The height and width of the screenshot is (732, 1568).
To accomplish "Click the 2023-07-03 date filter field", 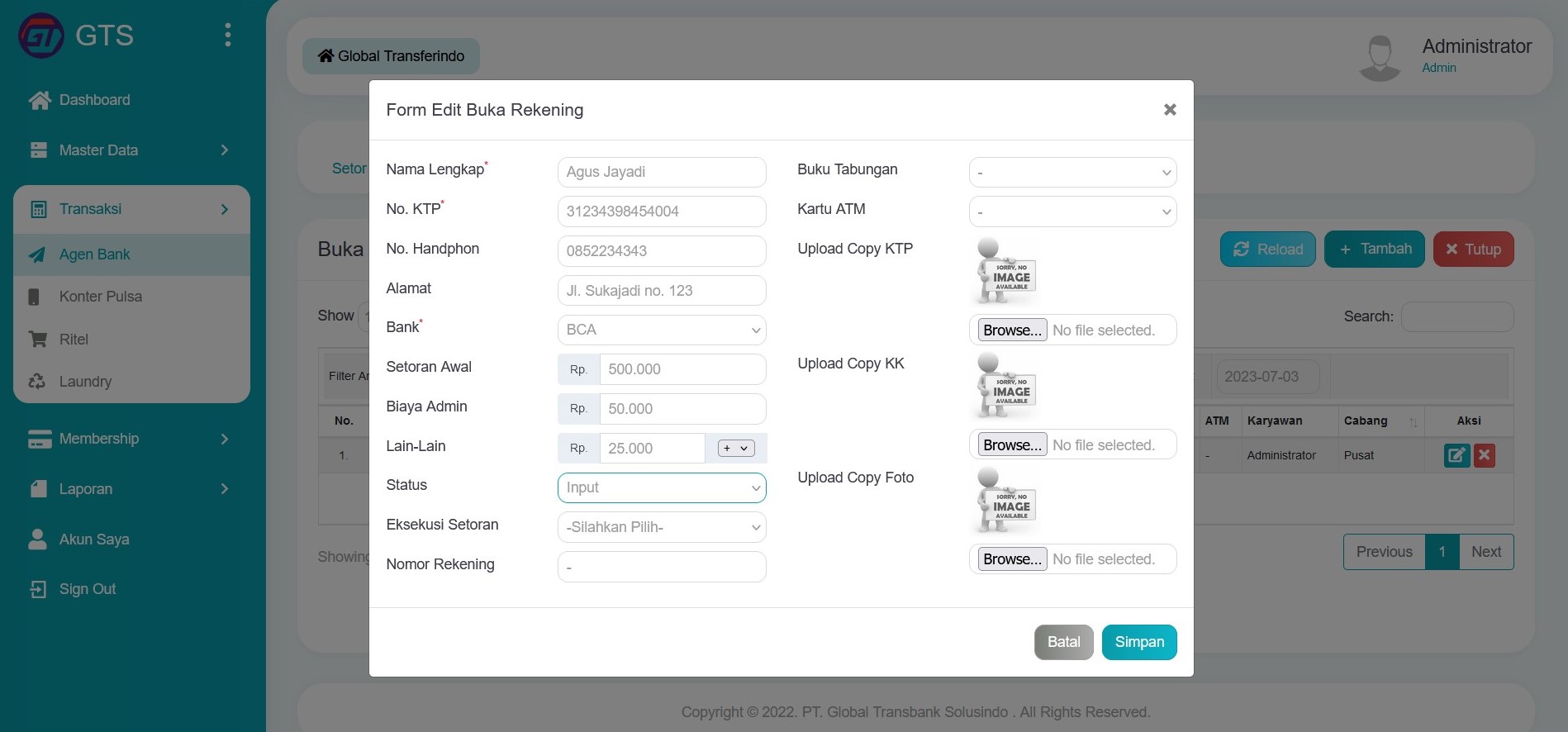I will pyautogui.click(x=1268, y=377).
